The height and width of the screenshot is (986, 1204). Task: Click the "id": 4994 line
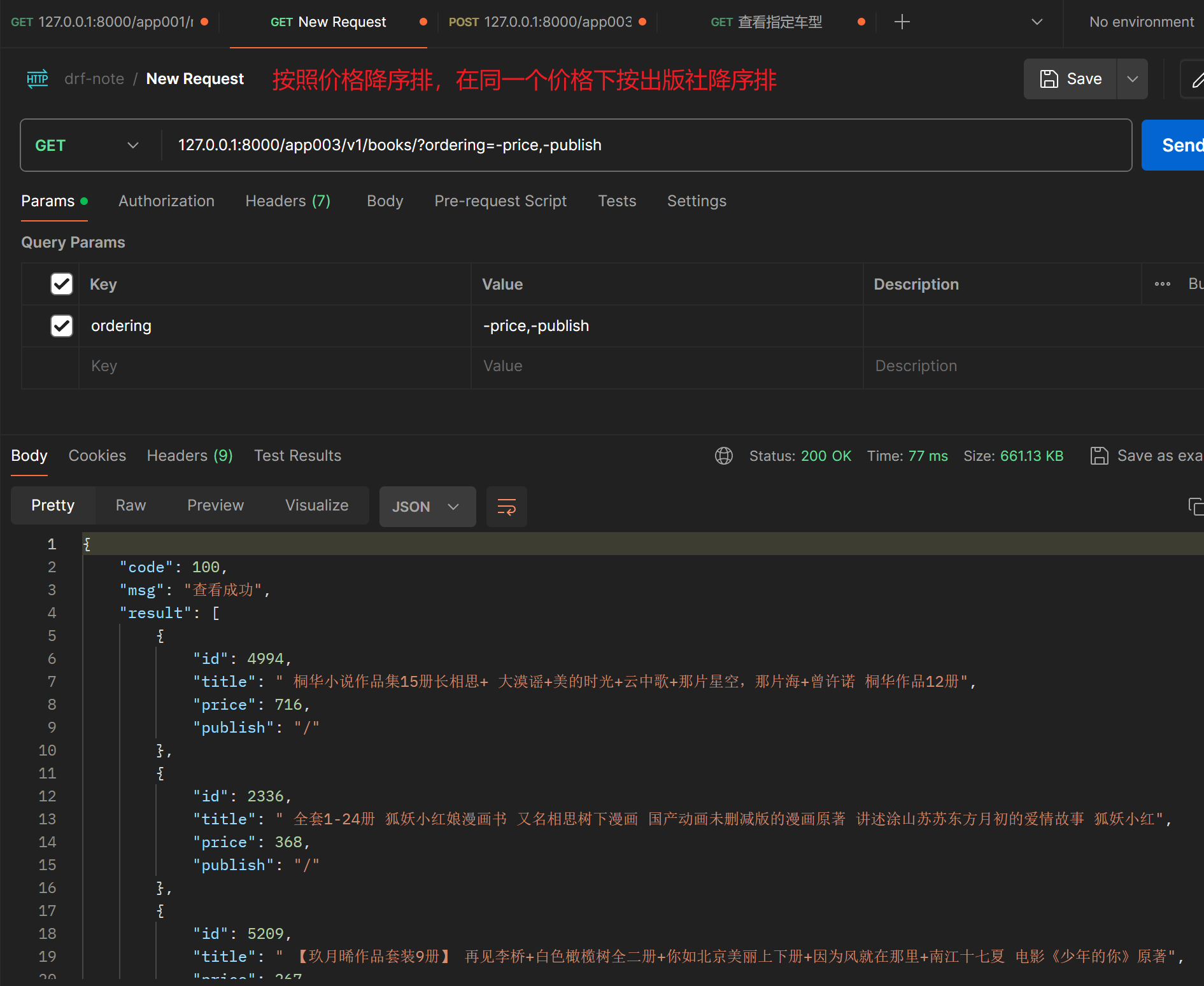coord(242,659)
